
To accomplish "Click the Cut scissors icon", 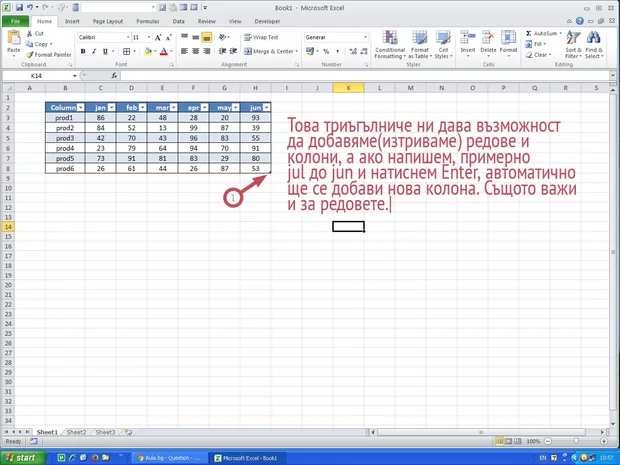I will pos(29,34).
